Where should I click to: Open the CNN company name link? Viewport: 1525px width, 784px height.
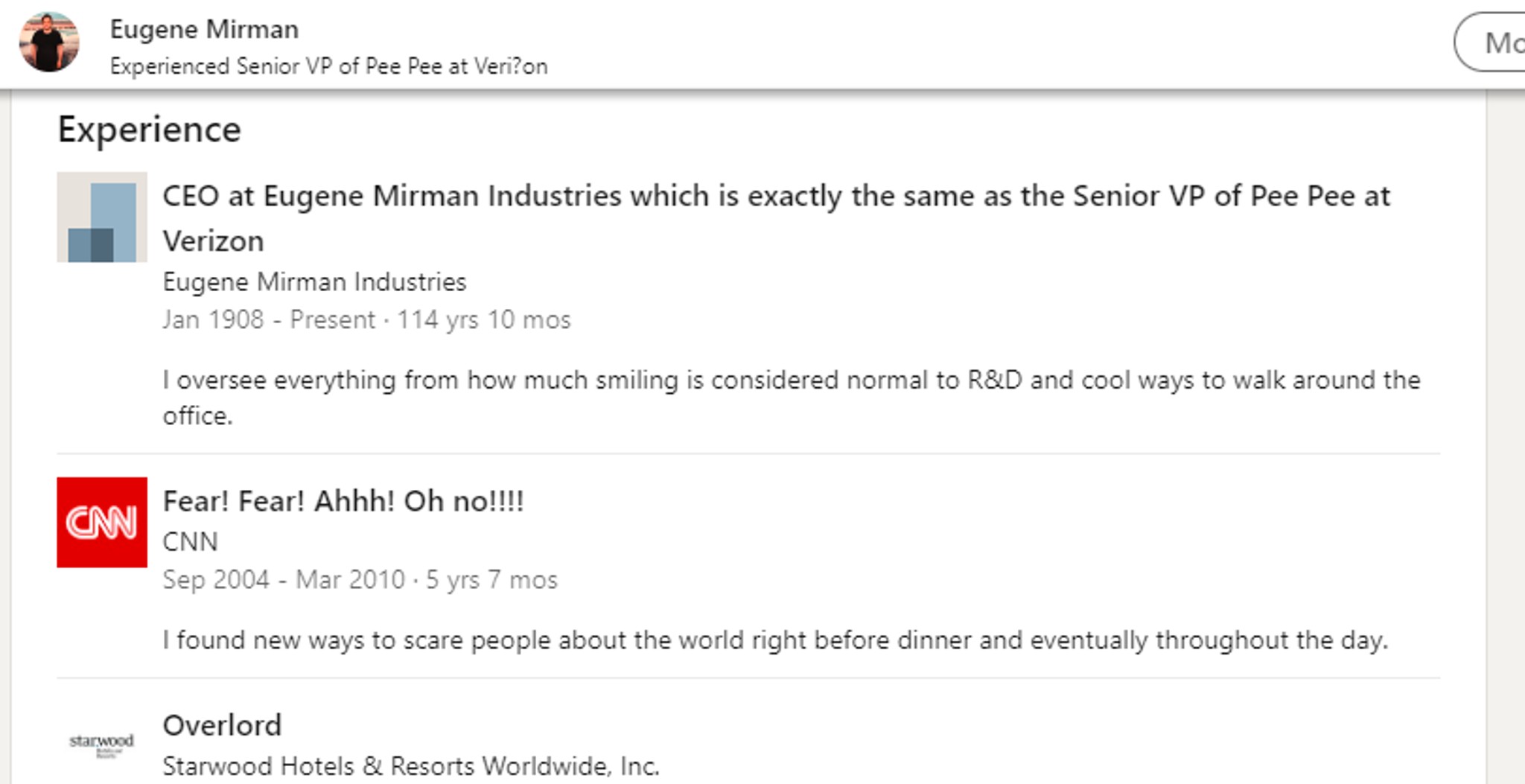(x=190, y=541)
